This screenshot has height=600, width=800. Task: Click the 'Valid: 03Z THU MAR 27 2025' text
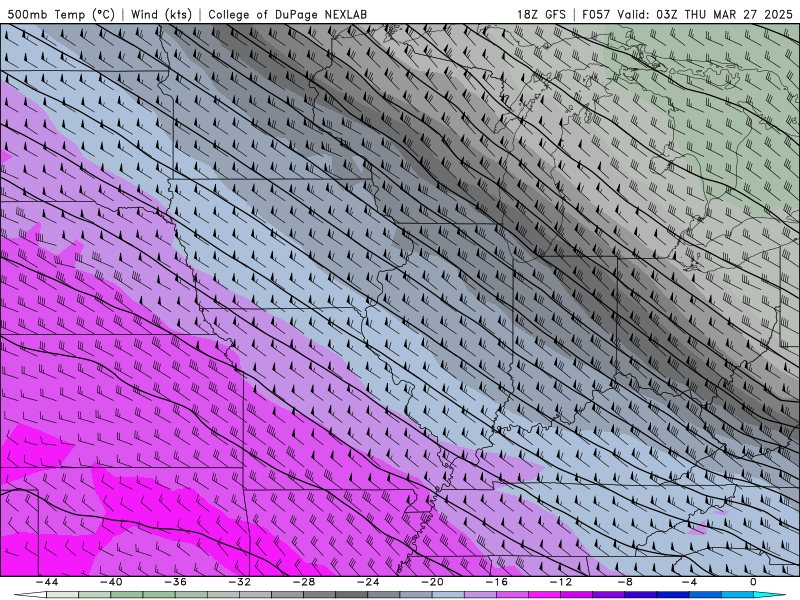[705, 14]
